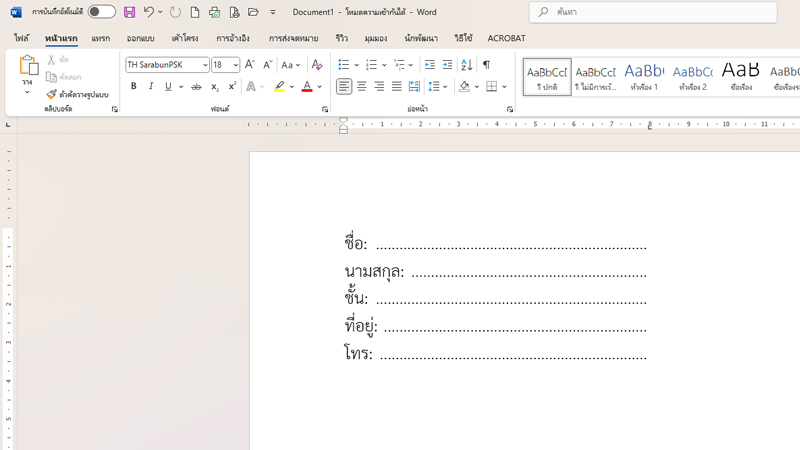Center align the text
The width and height of the screenshot is (800, 450).
pyautogui.click(x=361, y=87)
